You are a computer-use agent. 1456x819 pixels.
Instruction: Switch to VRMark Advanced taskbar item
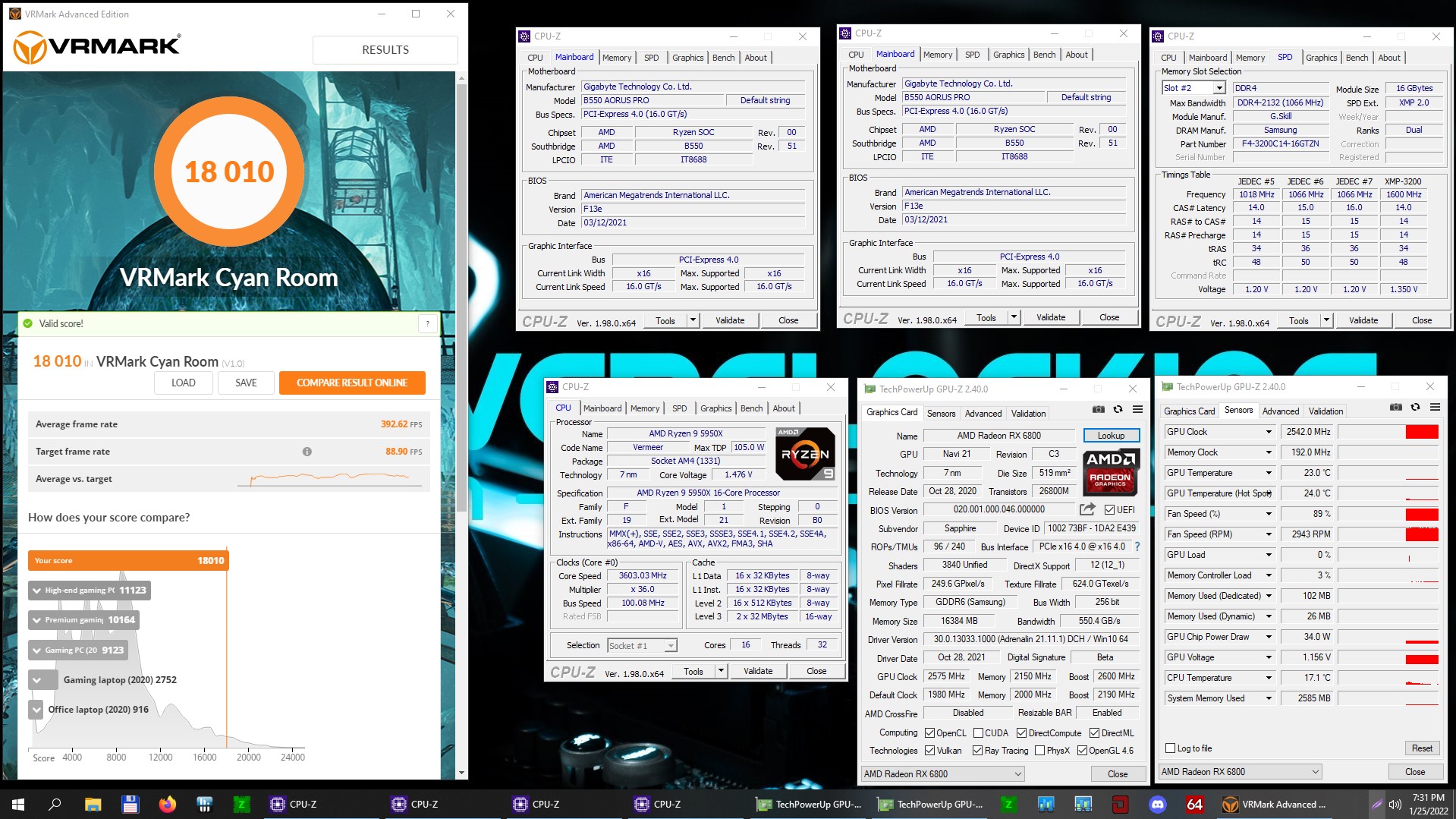point(1275,804)
